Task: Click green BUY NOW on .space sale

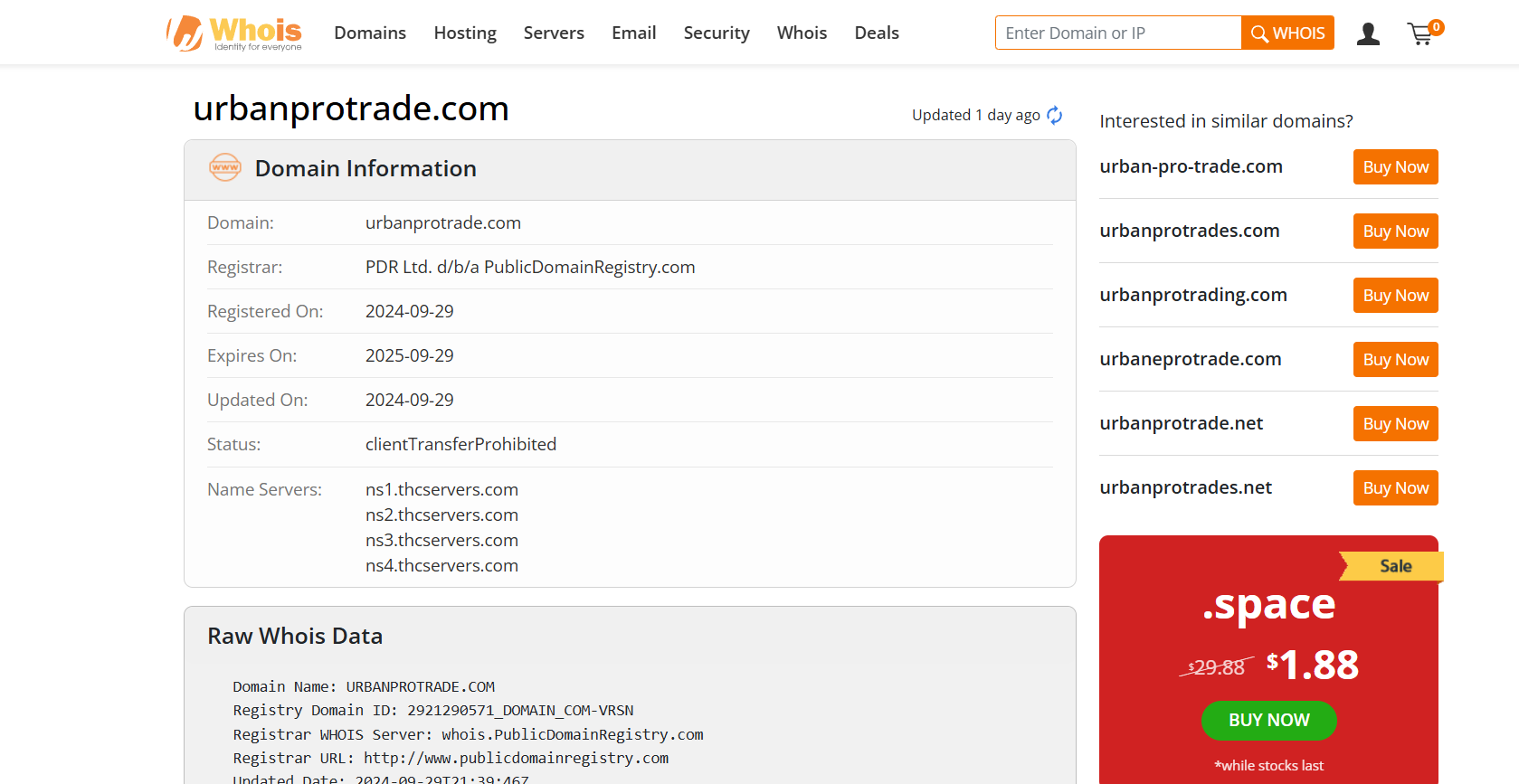Action: click(1268, 721)
